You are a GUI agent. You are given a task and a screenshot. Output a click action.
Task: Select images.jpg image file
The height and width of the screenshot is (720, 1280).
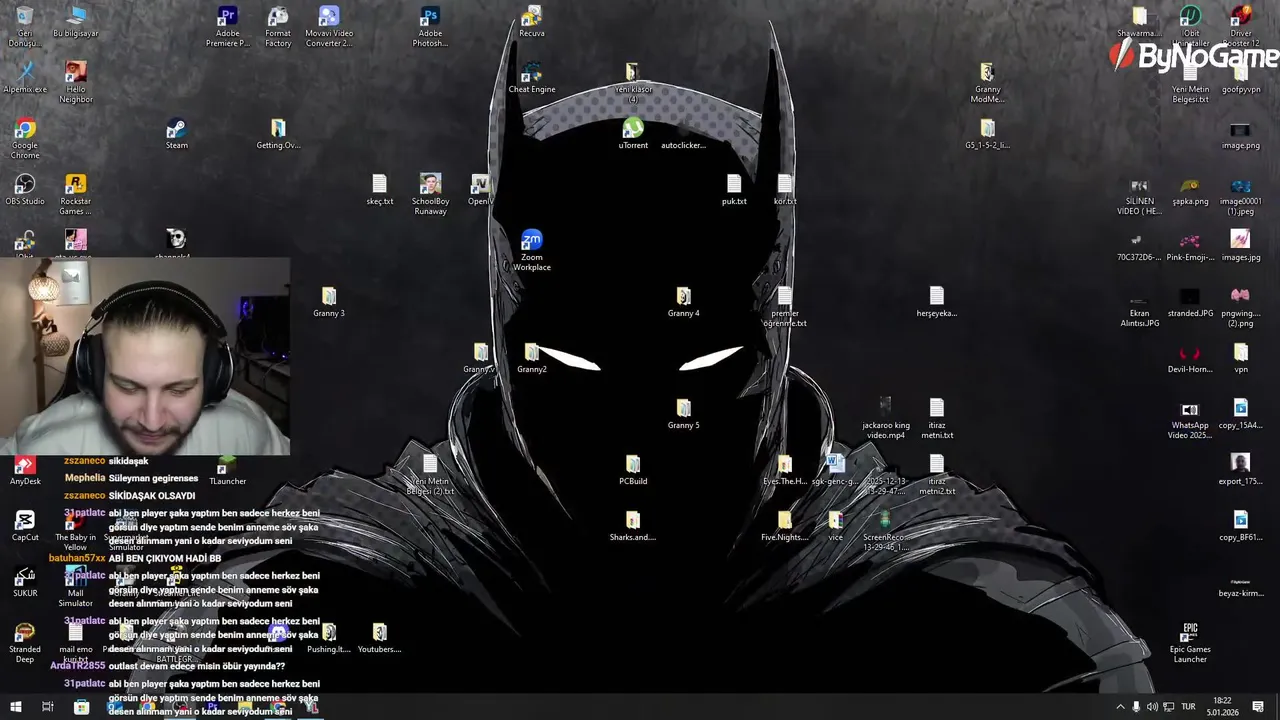tap(1241, 246)
